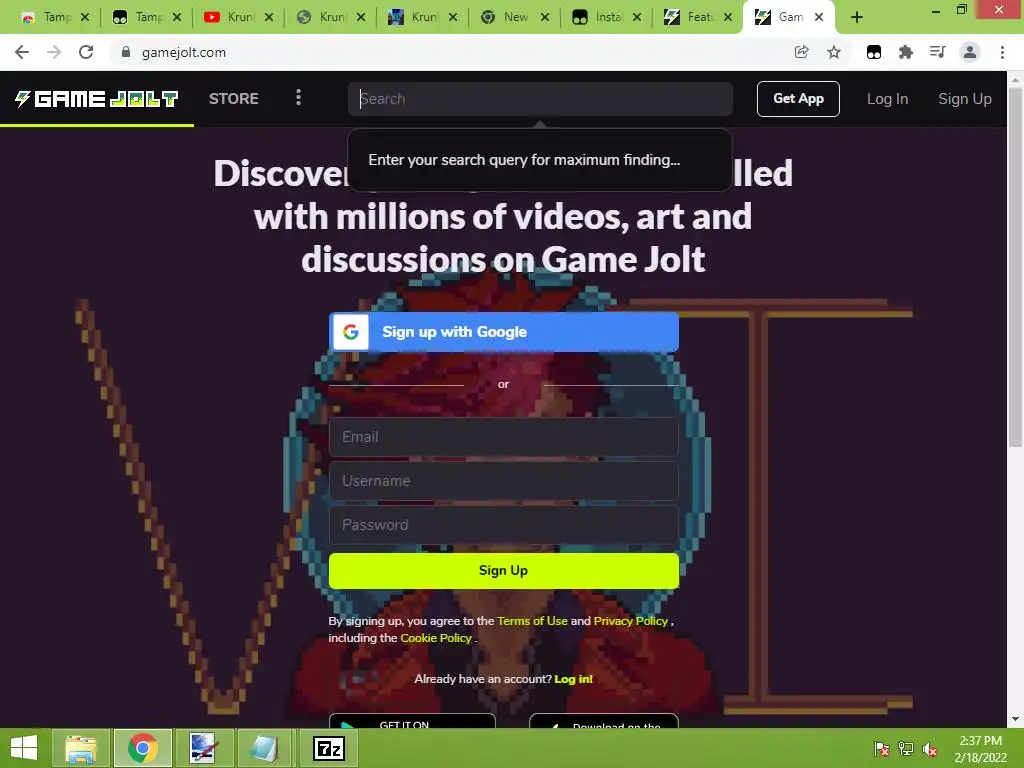Click the scrollbar down arrow

click(1015, 719)
